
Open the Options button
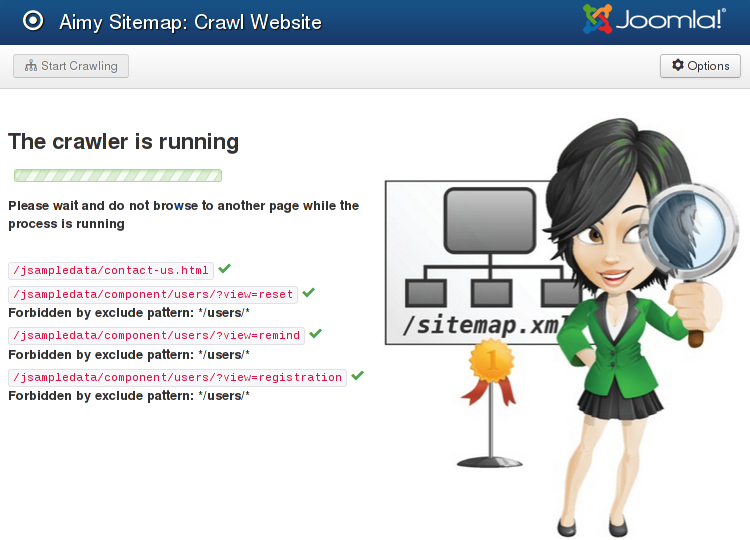[700, 66]
